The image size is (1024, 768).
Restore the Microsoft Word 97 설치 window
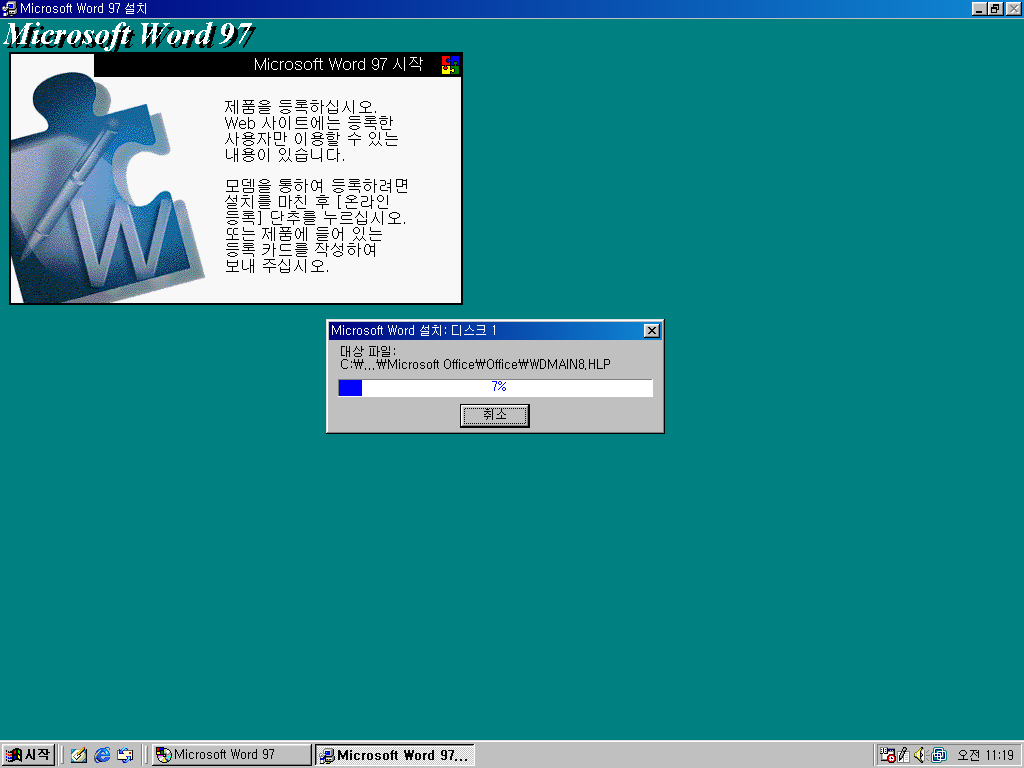click(995, 8)
